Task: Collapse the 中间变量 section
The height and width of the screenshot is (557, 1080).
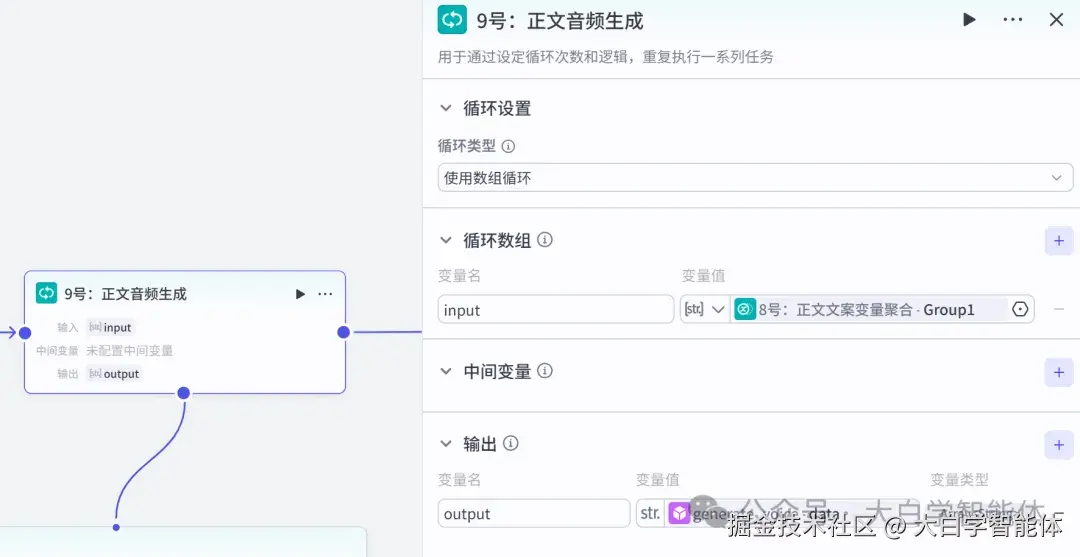Action: pos(446,372)
